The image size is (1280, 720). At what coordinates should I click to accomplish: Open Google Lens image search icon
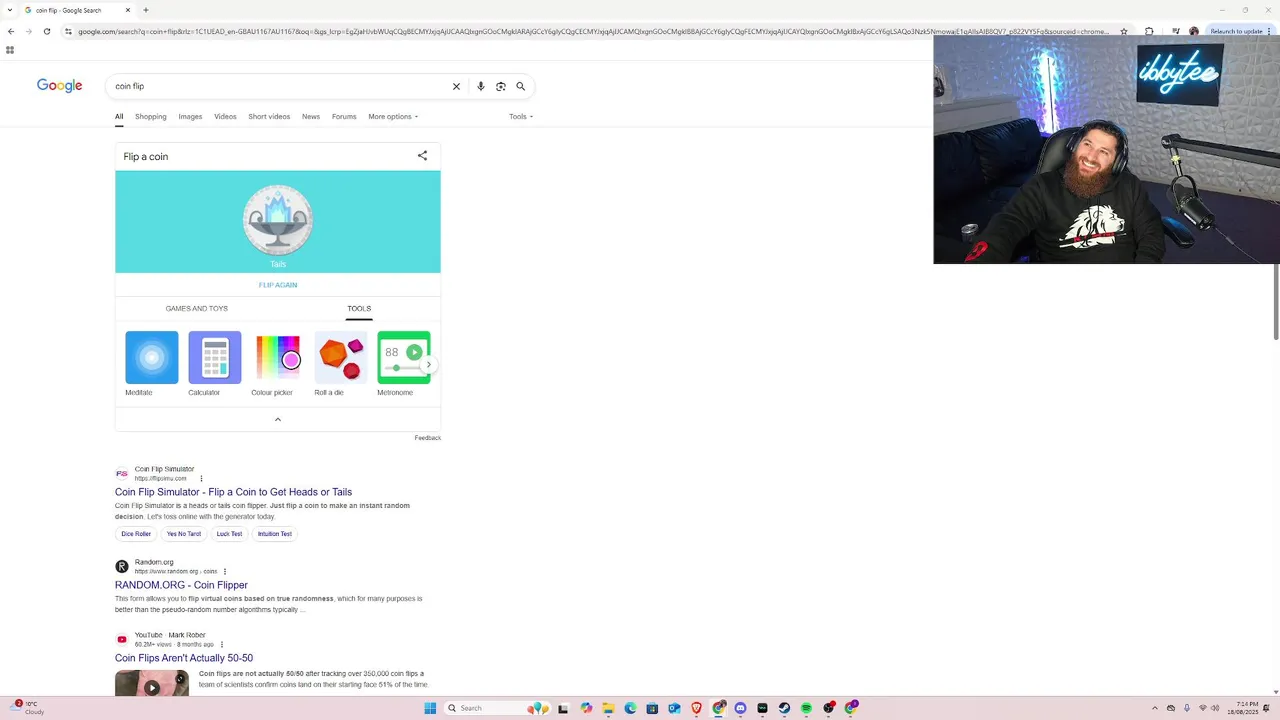coord(501,86)
